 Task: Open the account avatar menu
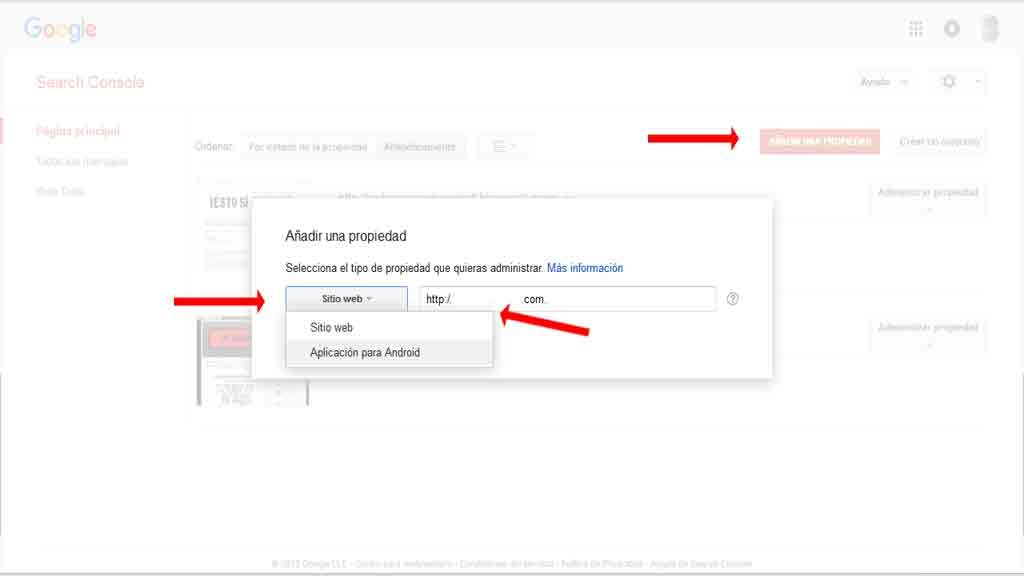point(990,29)
